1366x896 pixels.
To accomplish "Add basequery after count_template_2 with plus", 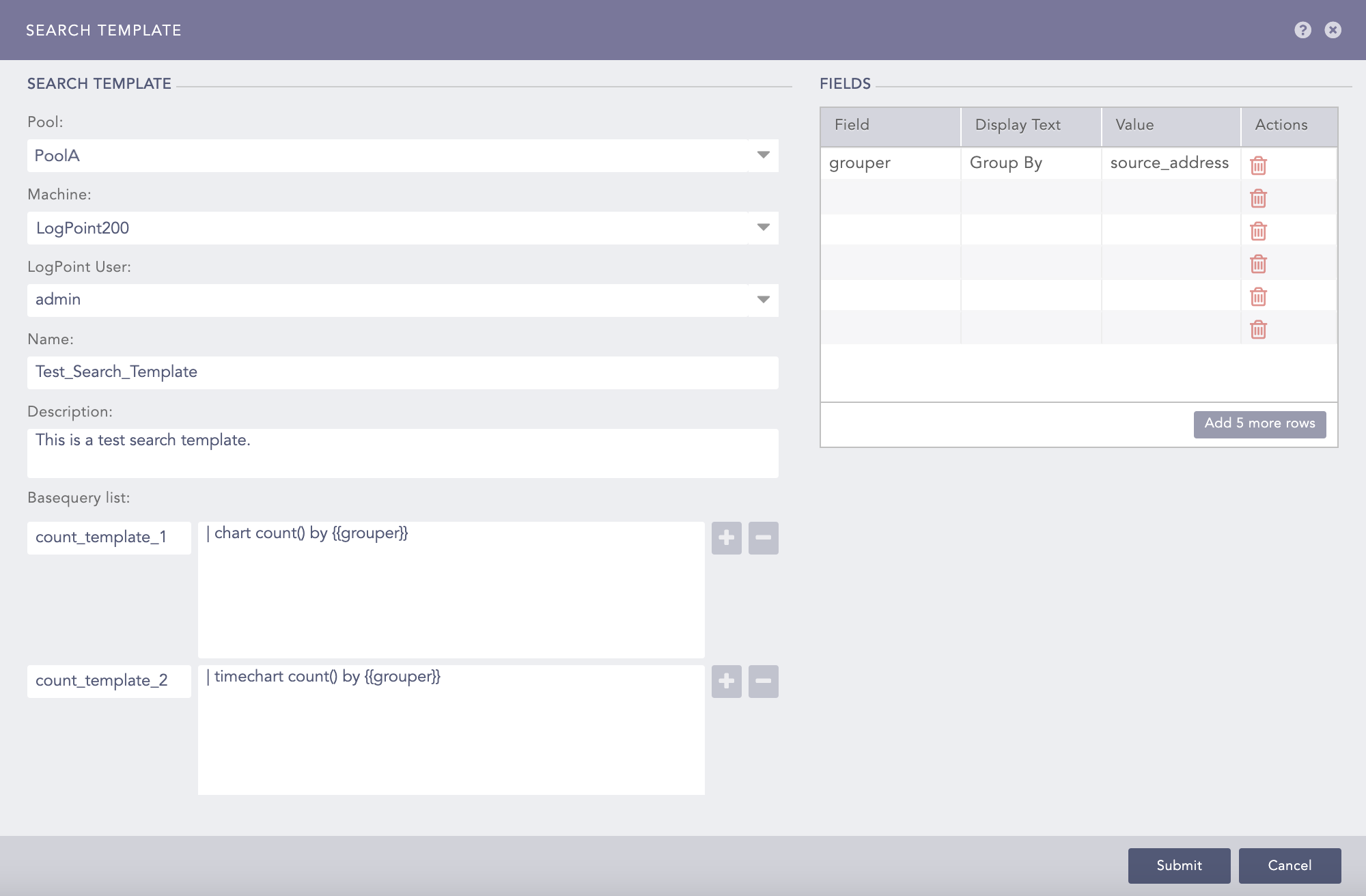I will click(x=726, y=682).
